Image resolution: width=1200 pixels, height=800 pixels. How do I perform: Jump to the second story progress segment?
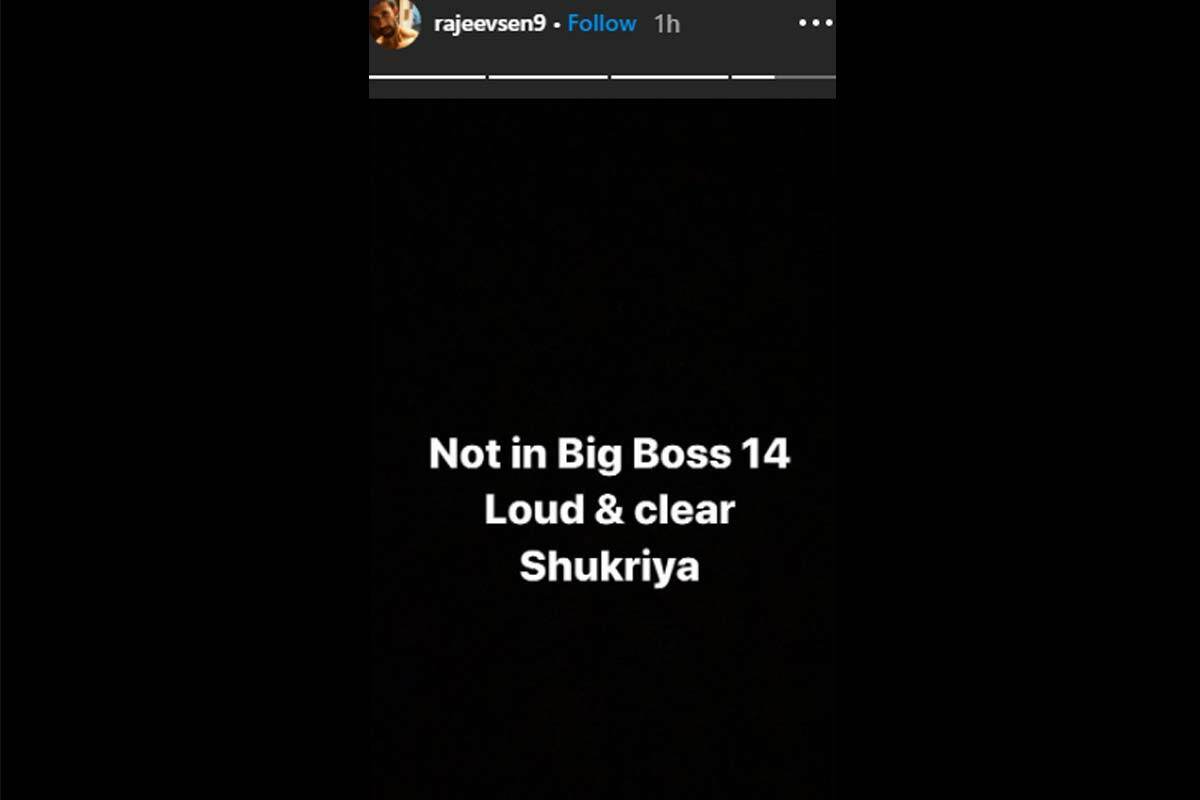[x=548, y=76]
